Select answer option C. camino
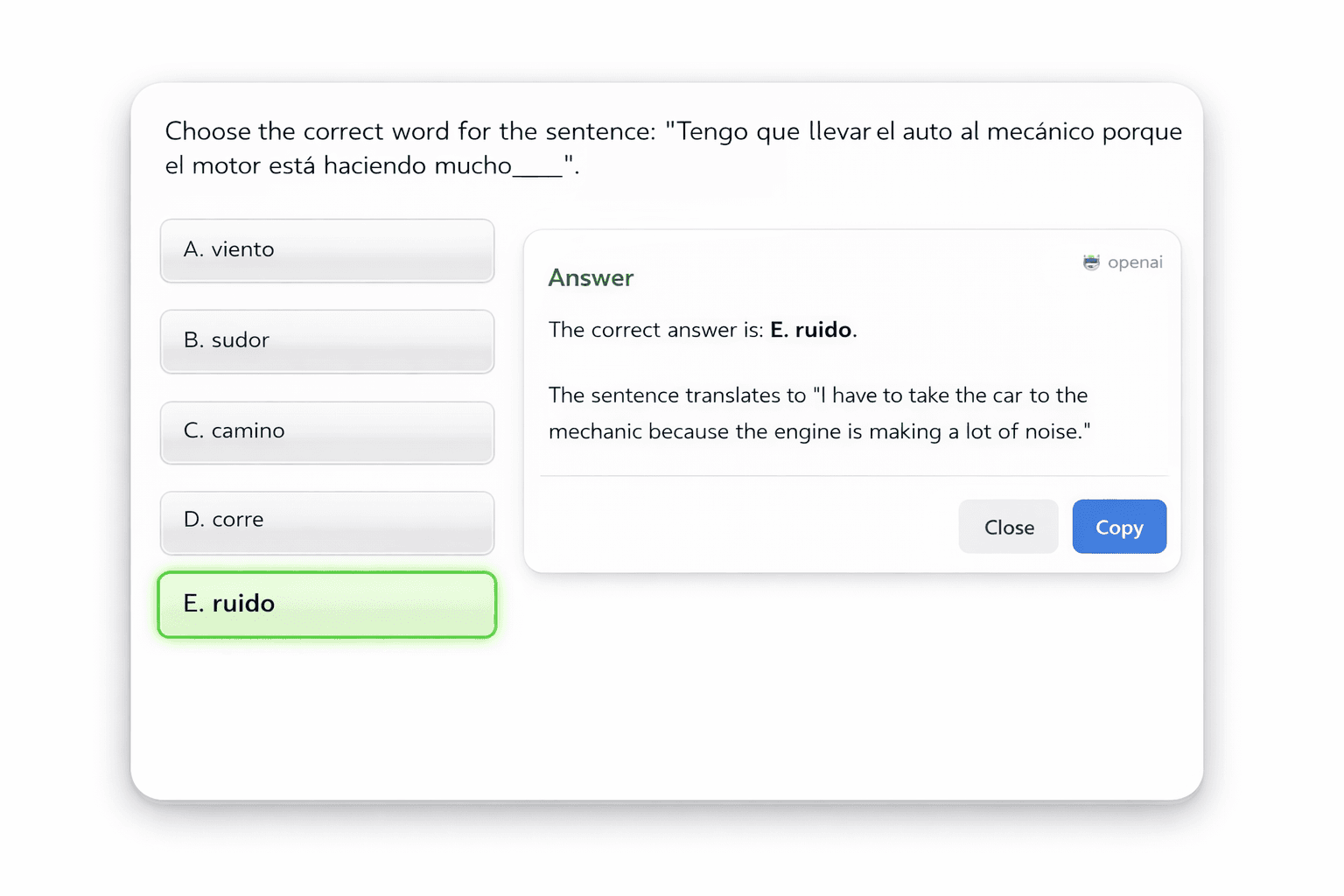 (x=326, y=431)
